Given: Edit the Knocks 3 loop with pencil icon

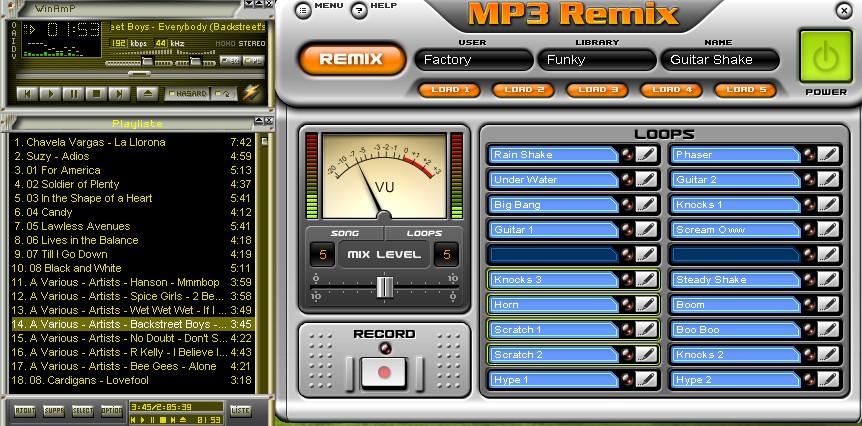Looking at the screenshot, I should coord(646,280).
